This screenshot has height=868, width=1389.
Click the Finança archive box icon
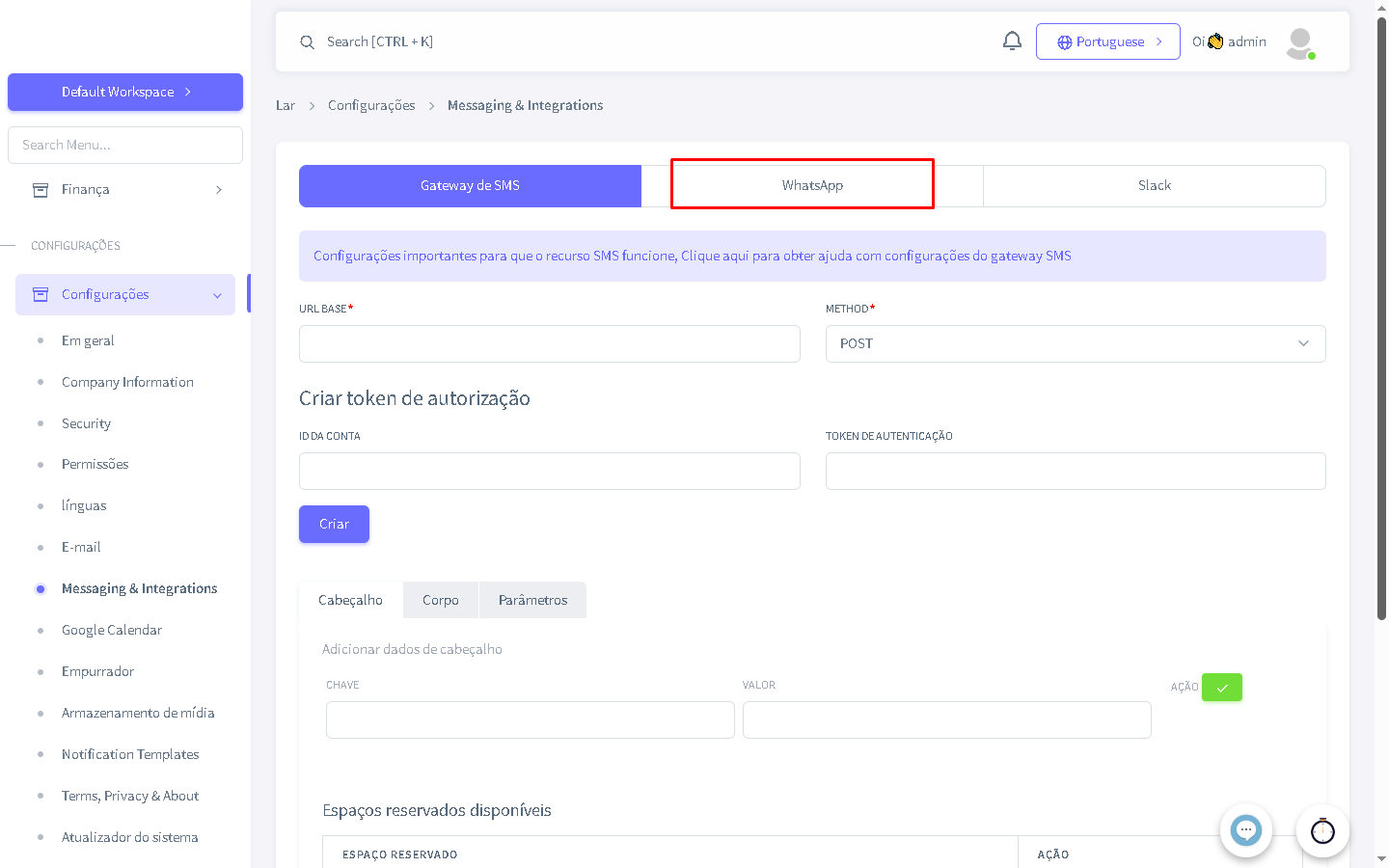pyautogui.click(x=41, y=190)
